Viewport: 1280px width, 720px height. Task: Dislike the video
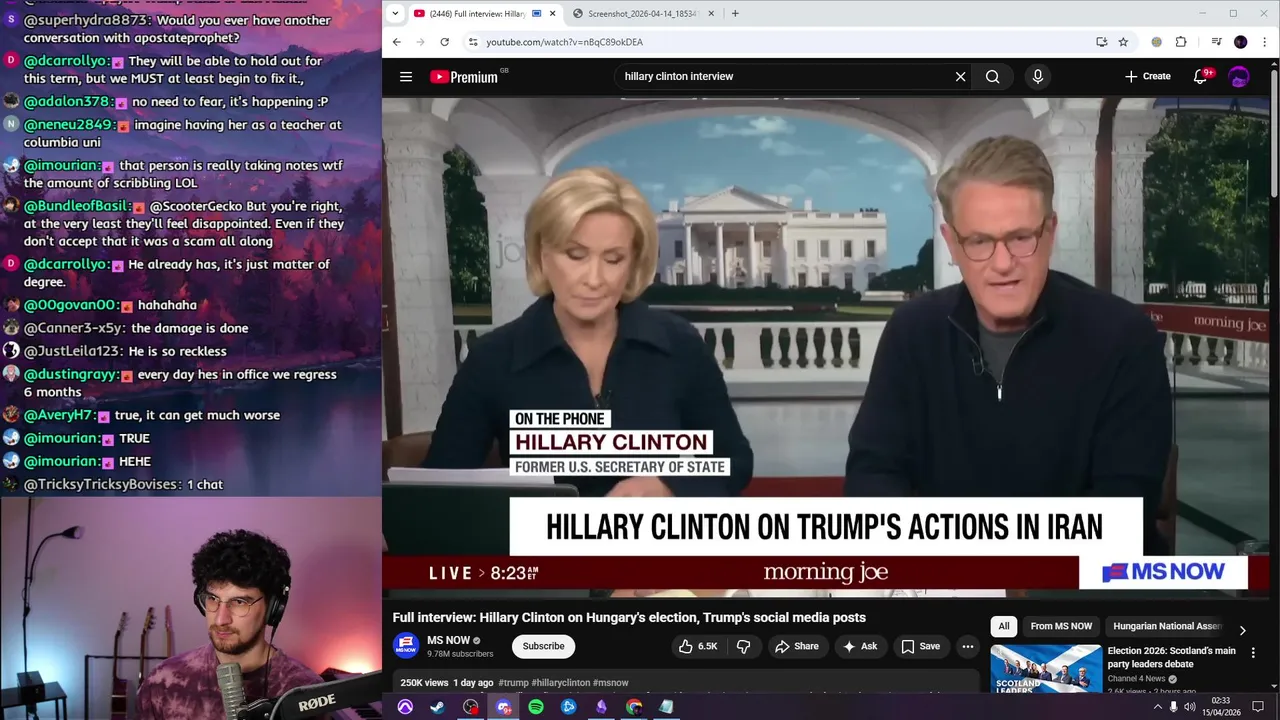coord(744,646)
